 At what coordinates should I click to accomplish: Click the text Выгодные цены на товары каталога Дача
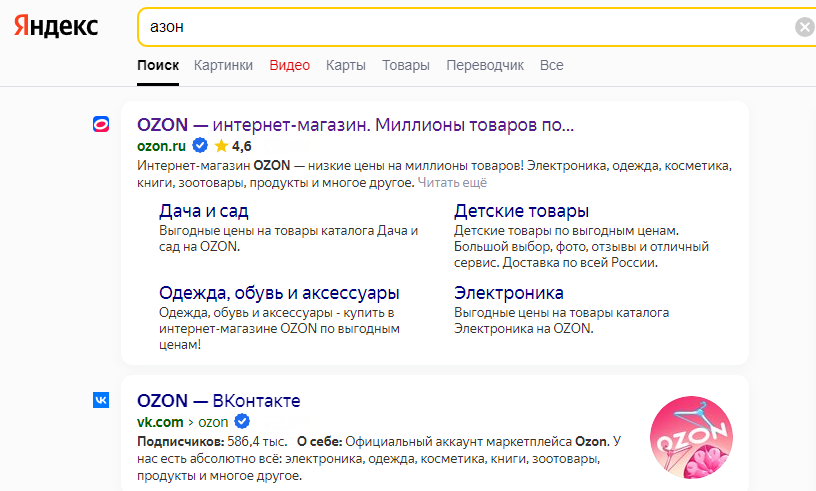tap(284, 231)
